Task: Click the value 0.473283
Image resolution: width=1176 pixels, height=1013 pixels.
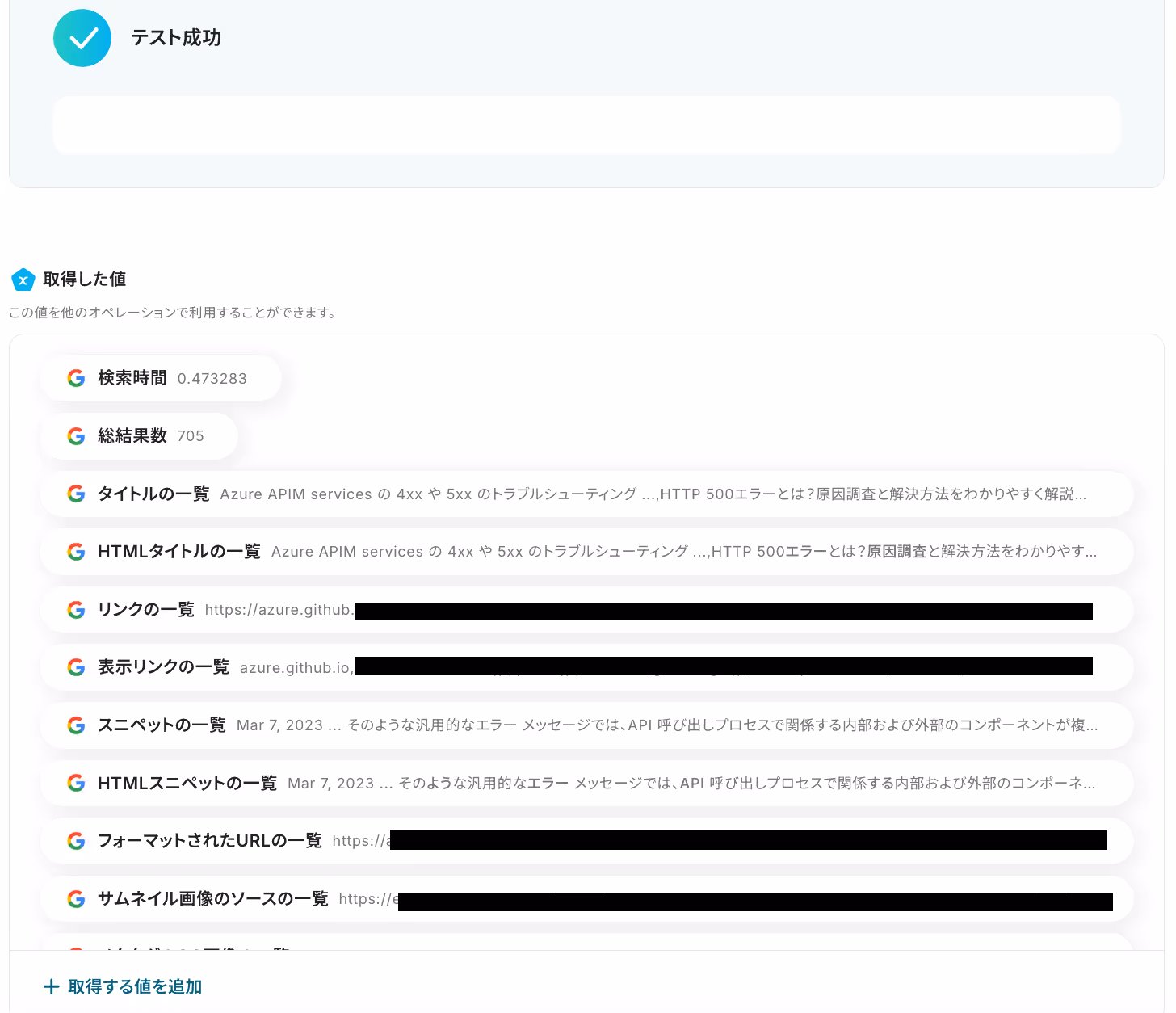Action: coord(212,379)
